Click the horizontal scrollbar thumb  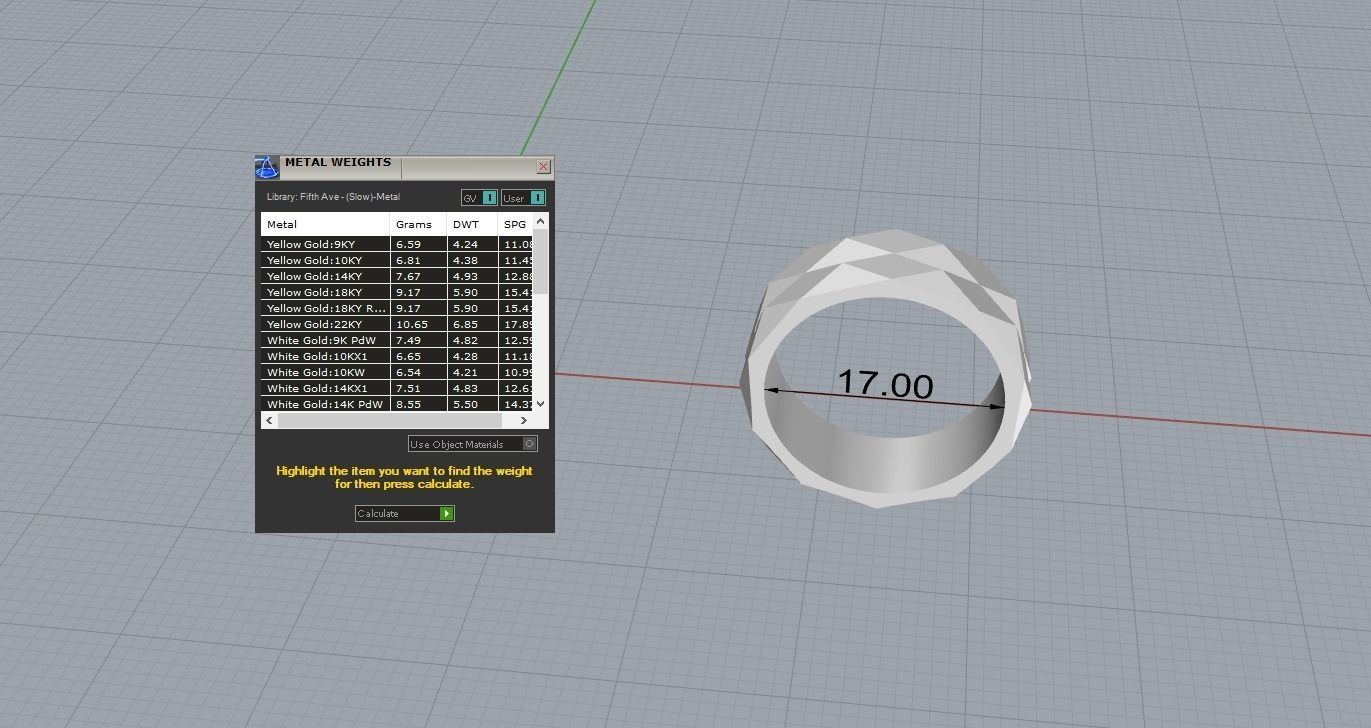point(392,420)
